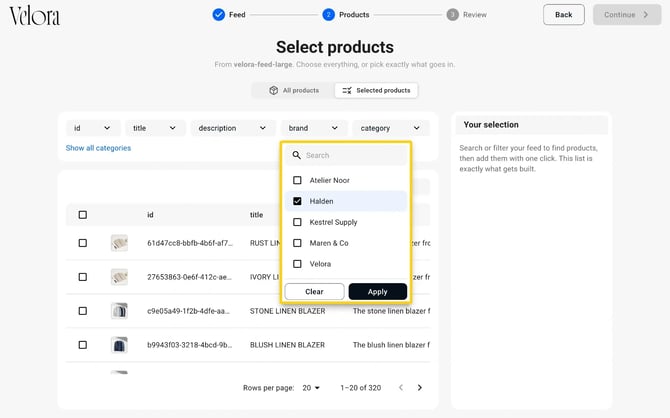Open thumbnail for Blush Linen Blazer
This screenshot has height=418, width=670.
coord(119,345)
